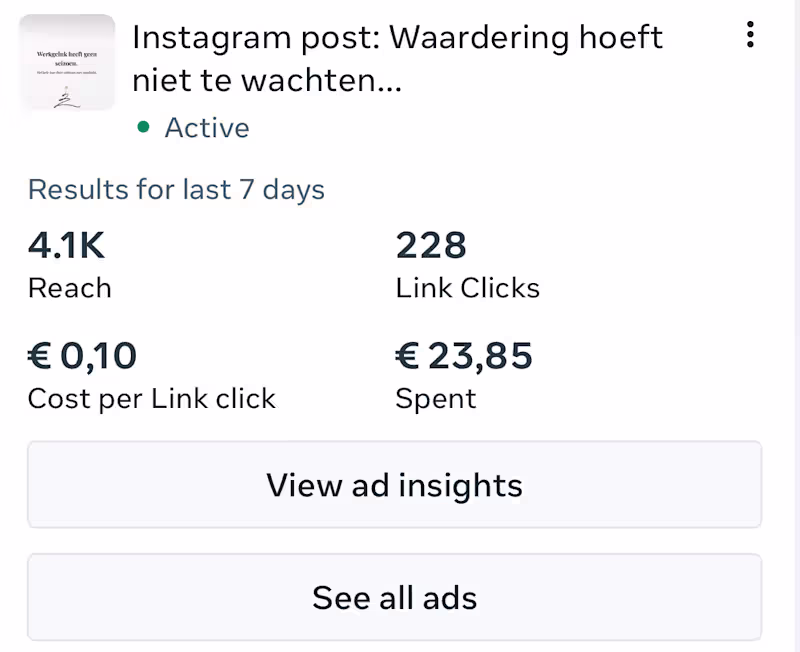Select the "Link Clicks" metric label
800x652 pixels.
[x=467, y=288]
